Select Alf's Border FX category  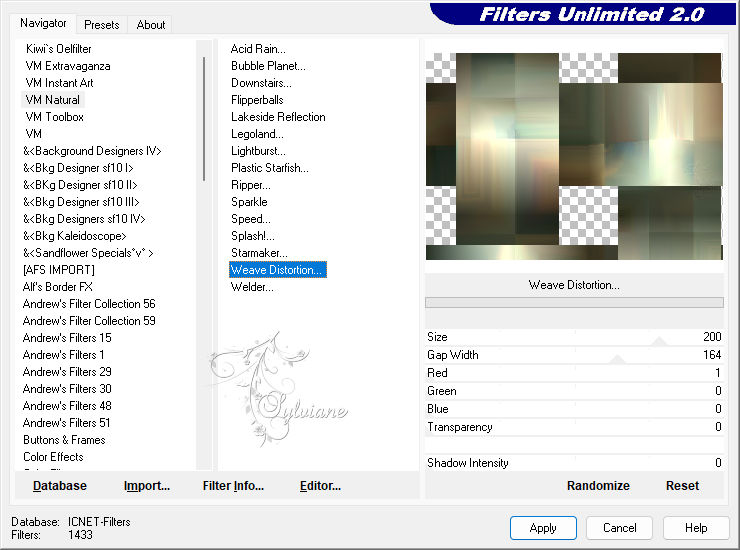click(x=58, y=287)
